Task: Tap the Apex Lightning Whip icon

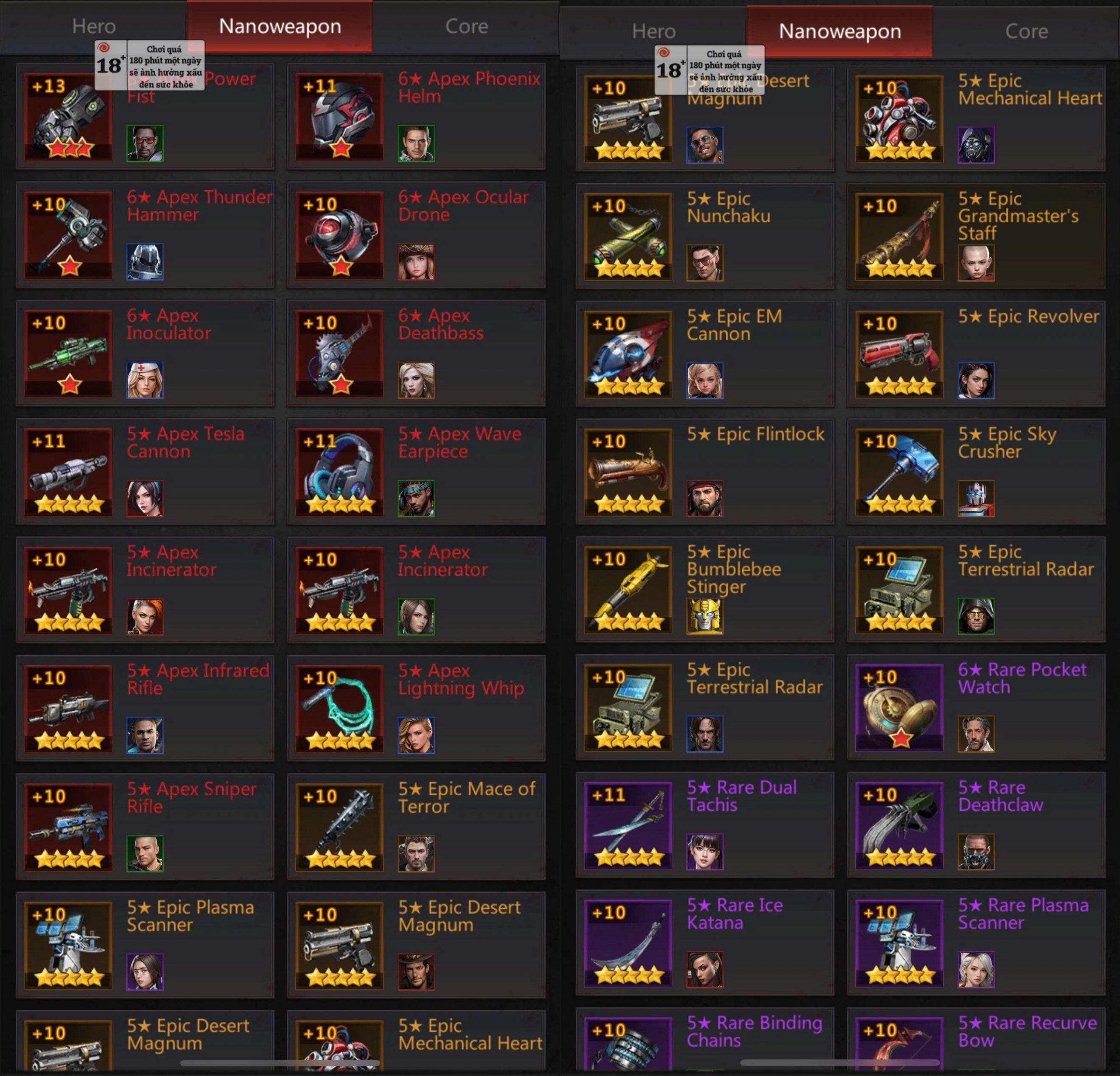Action: pos(339,708)
